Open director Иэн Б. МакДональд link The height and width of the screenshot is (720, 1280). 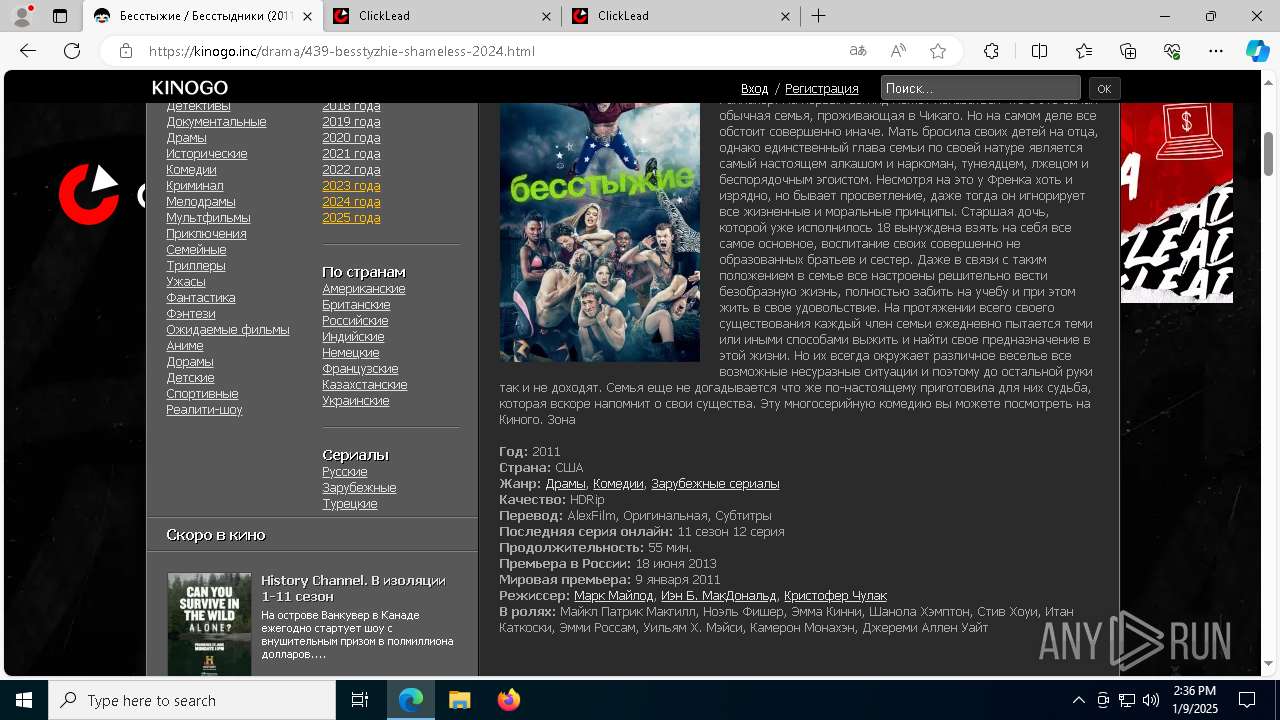click(719, 596)
